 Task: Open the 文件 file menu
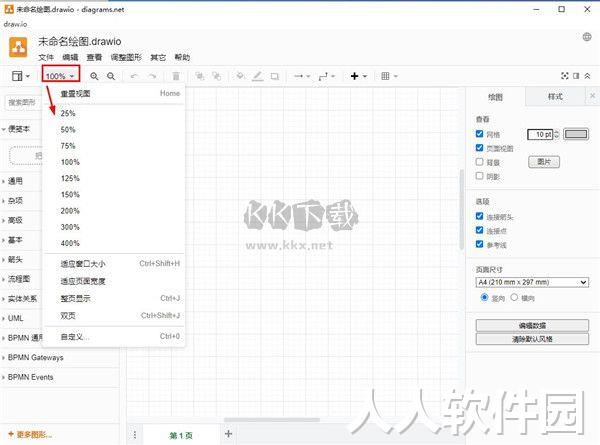[46, 57]
